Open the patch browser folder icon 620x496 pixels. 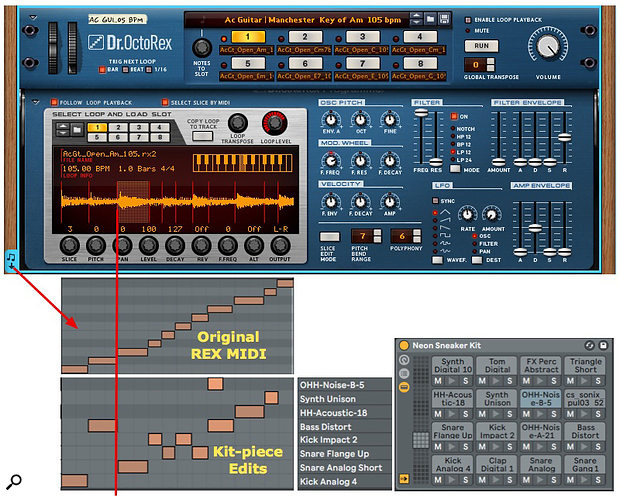[x=430, y=19]
